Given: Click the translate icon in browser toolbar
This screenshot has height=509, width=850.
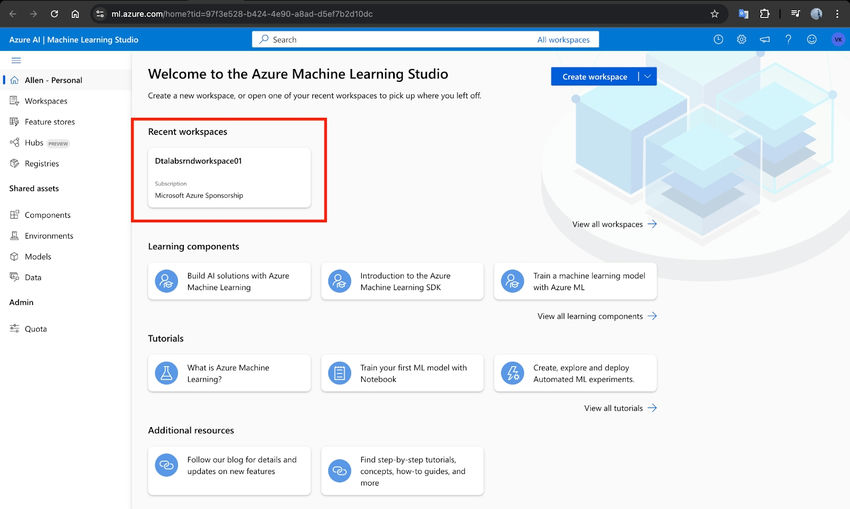Looking at the screenshot, I should pos(743,14).
